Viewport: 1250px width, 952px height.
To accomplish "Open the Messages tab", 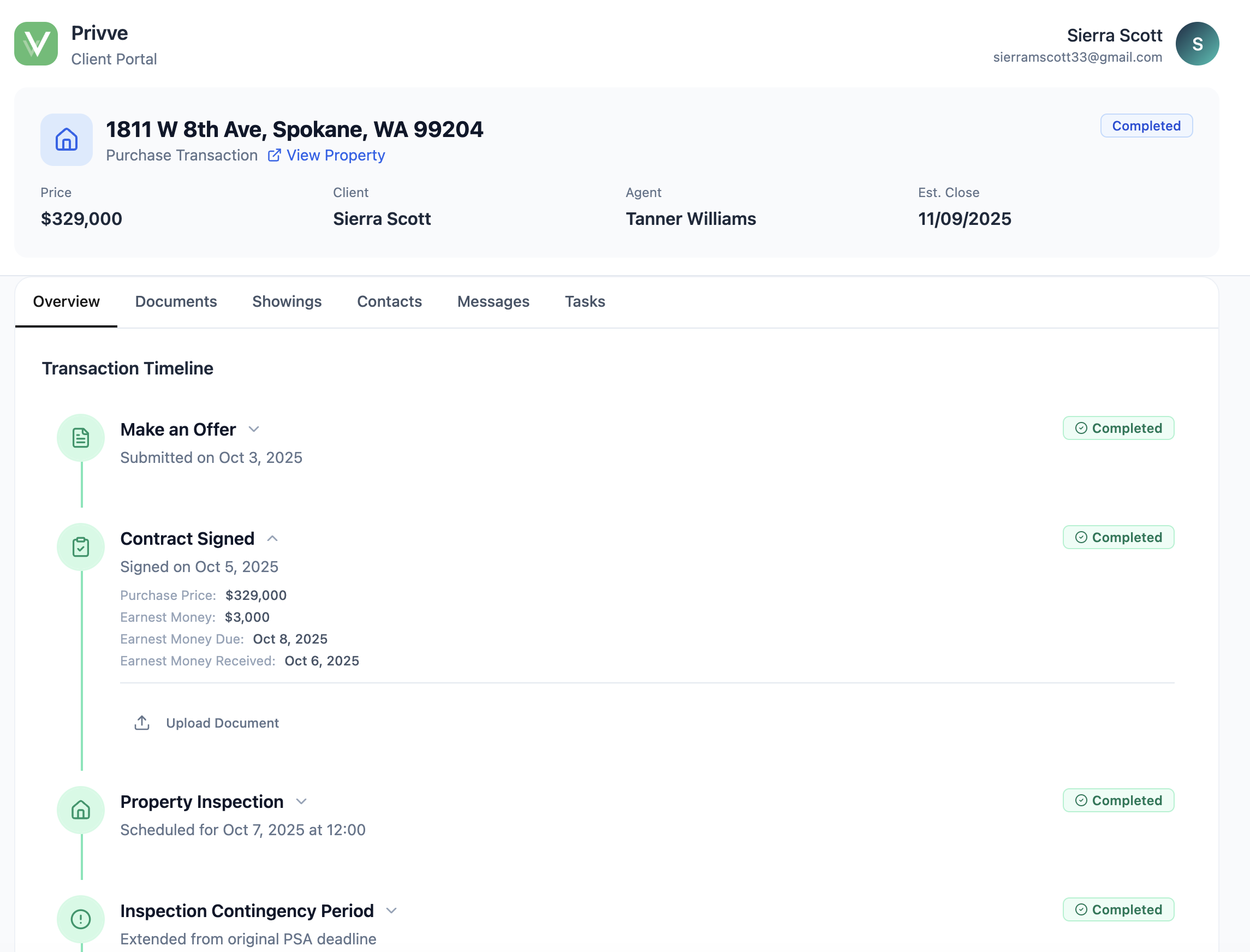I will click(x=493, y=301).
